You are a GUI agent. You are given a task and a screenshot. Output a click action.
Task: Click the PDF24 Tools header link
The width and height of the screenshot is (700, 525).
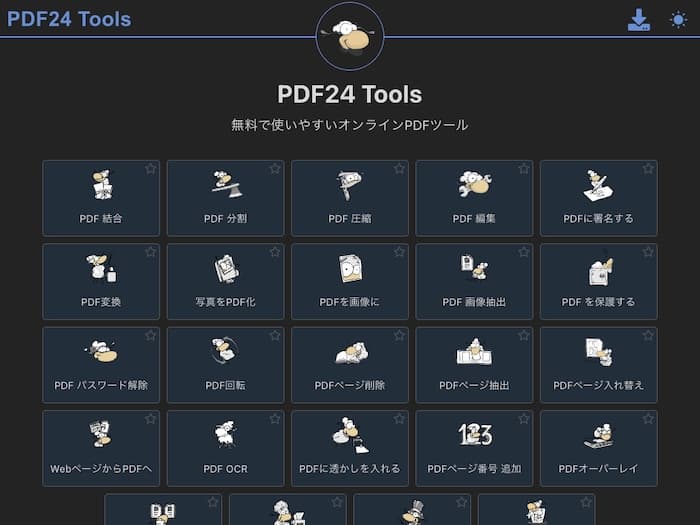[69, 19]
